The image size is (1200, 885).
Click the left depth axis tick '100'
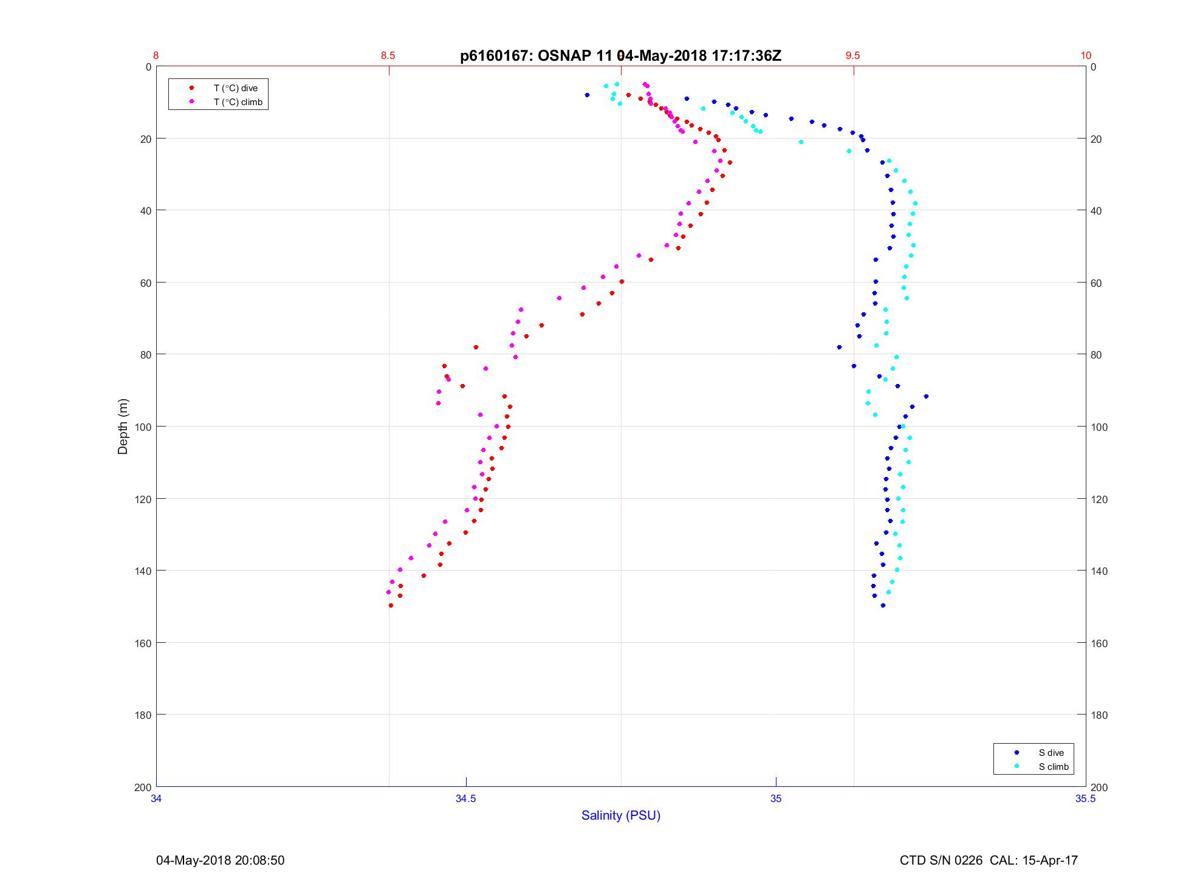coord(143,427)
